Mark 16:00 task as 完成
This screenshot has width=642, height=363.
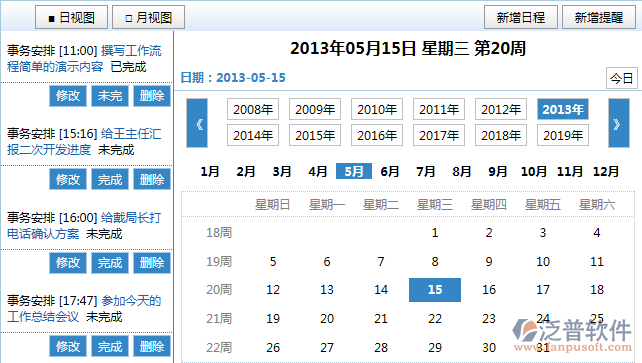[110, 262]
